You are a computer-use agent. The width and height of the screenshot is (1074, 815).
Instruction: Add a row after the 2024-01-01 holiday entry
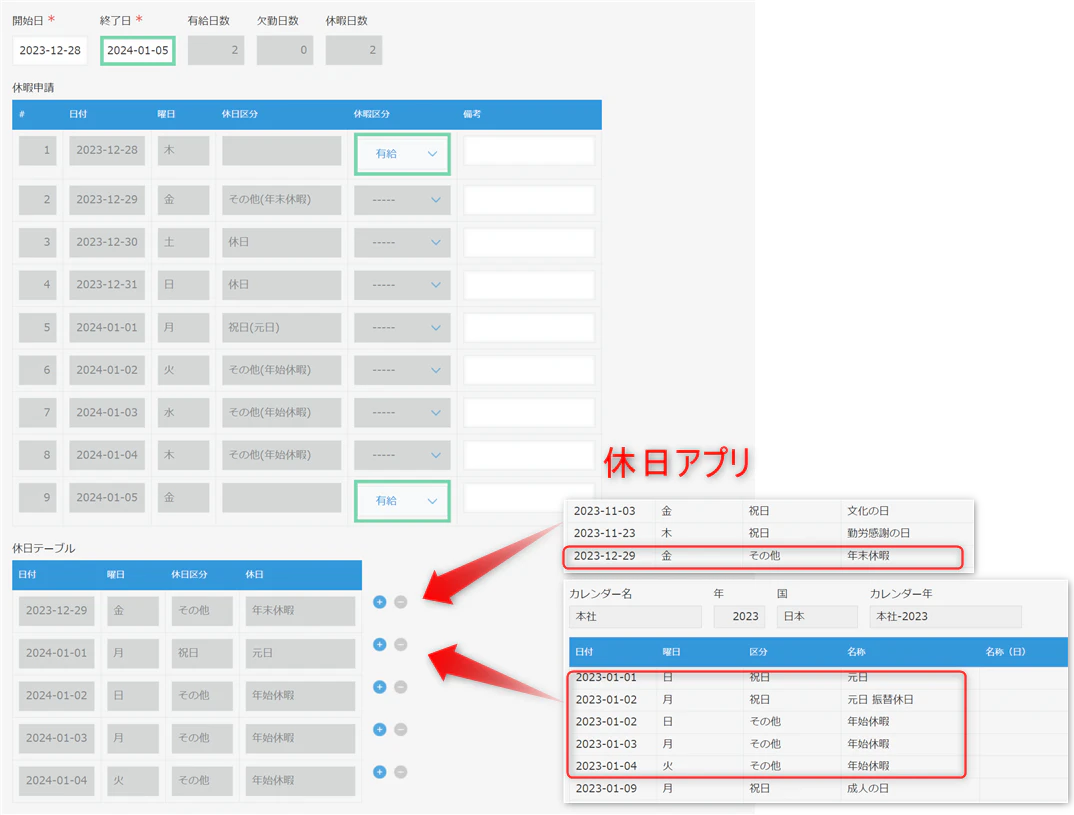click(379, 644)
